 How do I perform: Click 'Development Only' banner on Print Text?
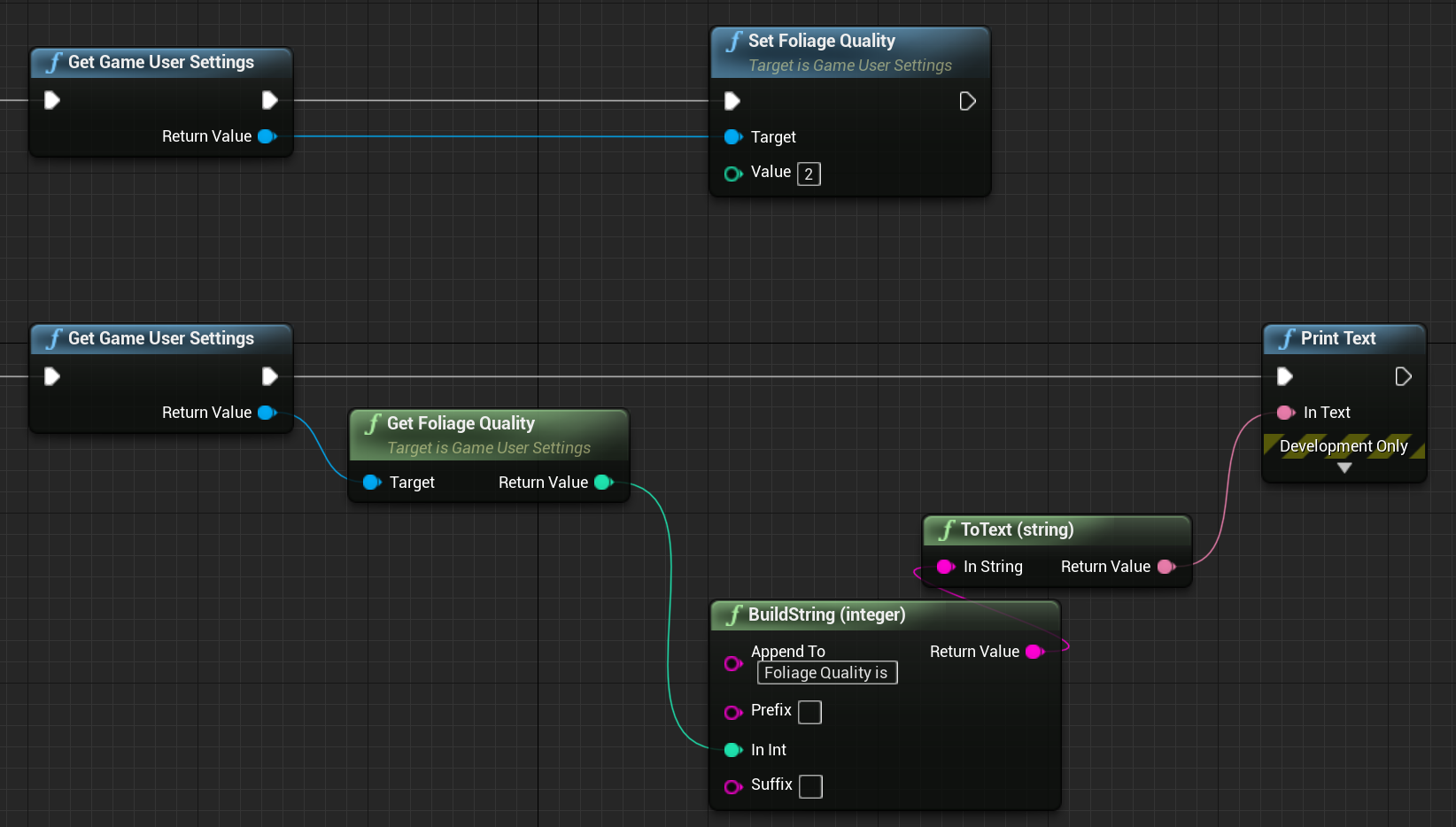1344,446
